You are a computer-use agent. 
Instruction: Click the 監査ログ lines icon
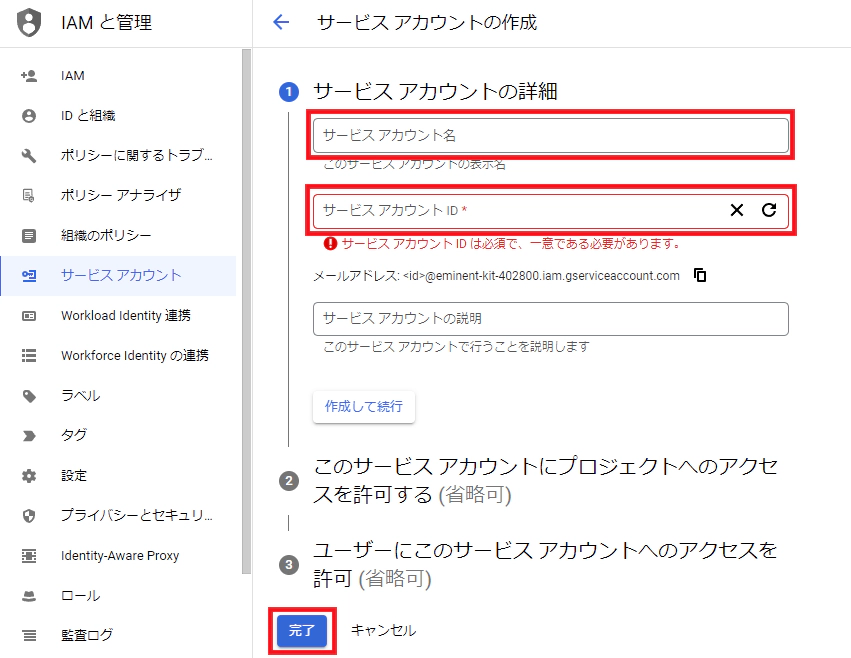pyautogui.click(x=29, y=635)
